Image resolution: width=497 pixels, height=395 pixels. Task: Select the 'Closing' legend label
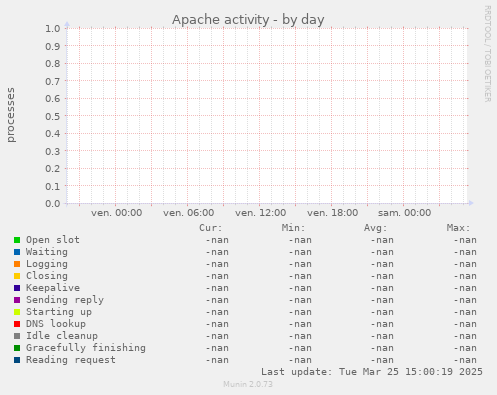tap(47, 276)
